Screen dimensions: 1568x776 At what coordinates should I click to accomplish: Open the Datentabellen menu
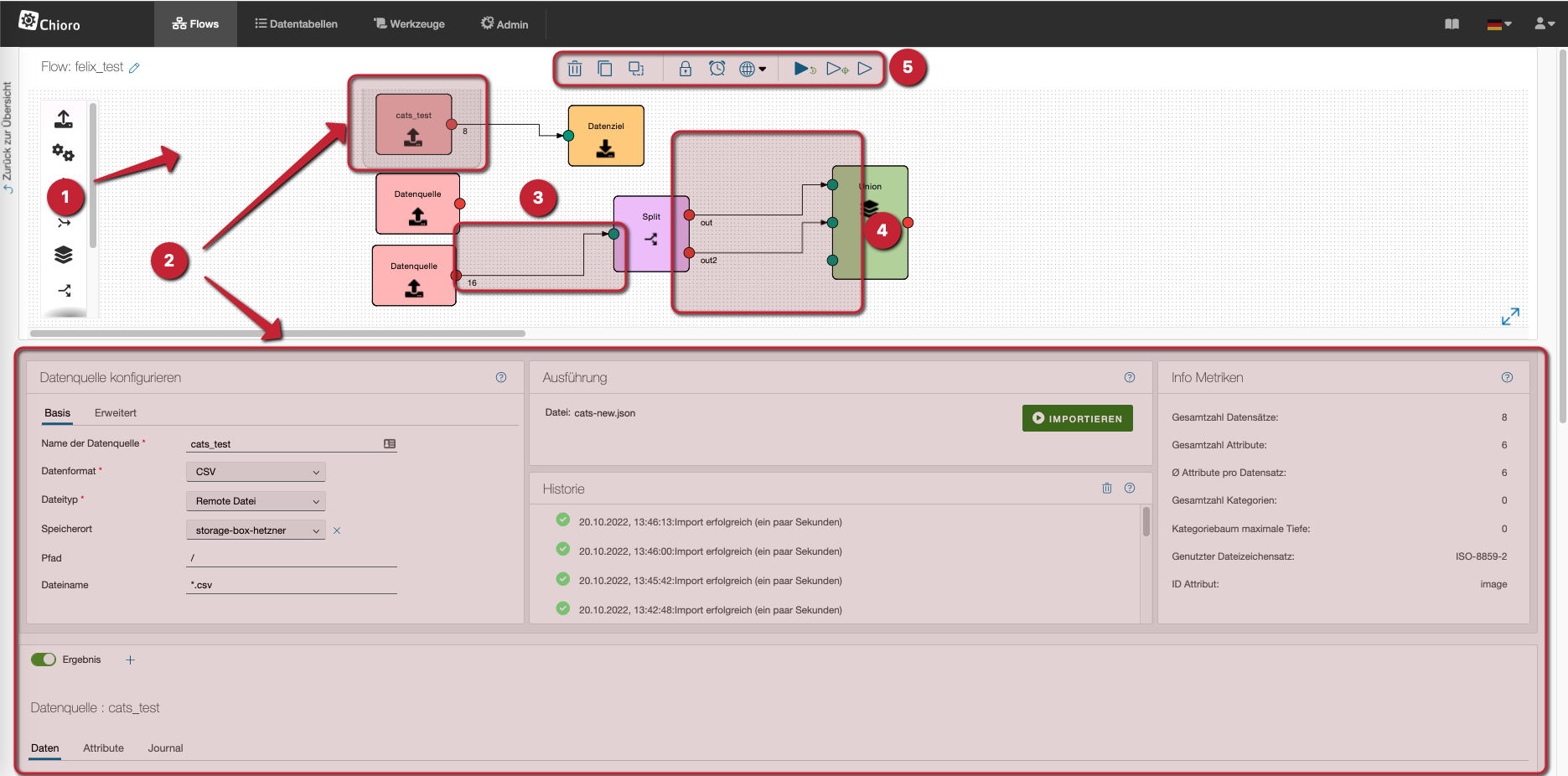[297, 24]
